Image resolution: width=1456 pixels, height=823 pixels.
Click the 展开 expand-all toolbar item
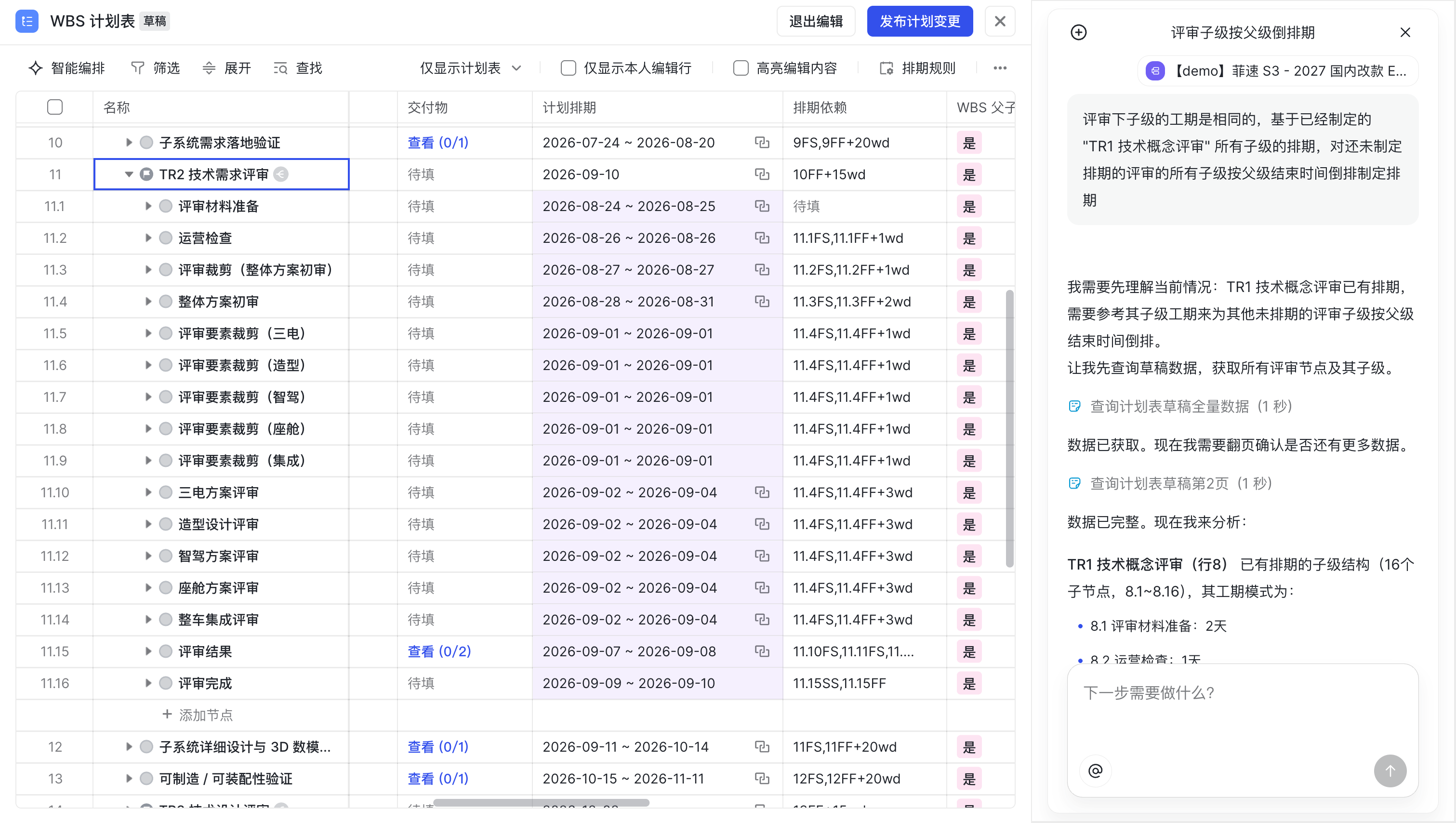point(226,68)
